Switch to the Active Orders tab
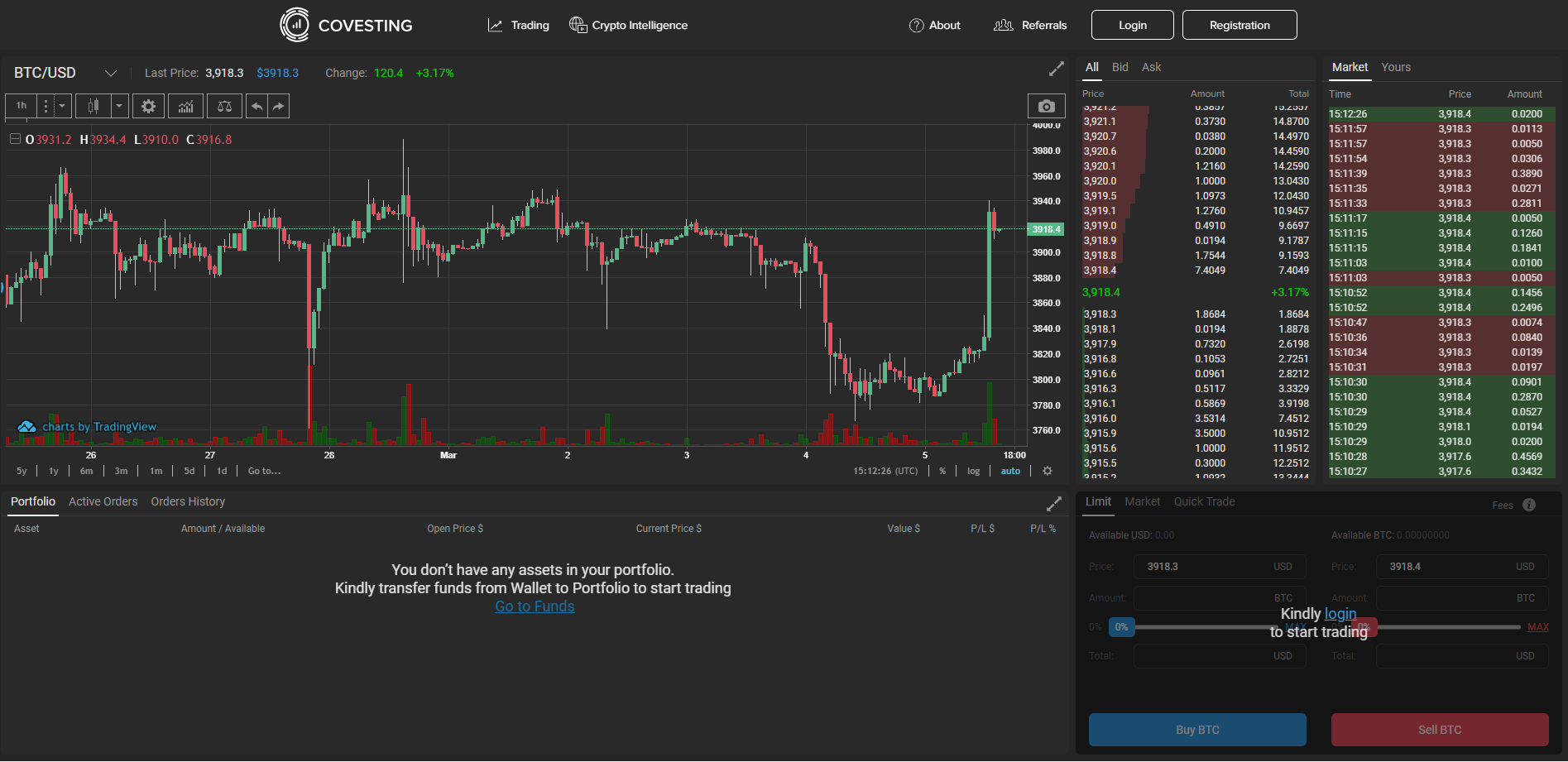The height and width of the screenshot is (762, 1568). pyautogui.click(x=103, y=501)
